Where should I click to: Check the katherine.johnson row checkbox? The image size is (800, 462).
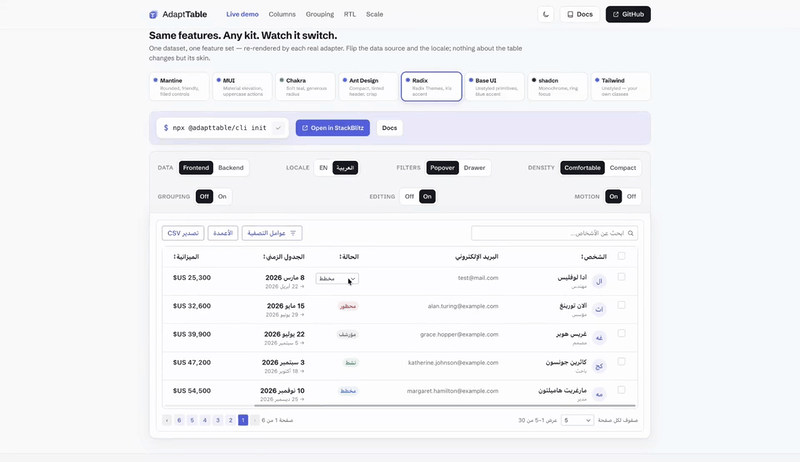621,362
